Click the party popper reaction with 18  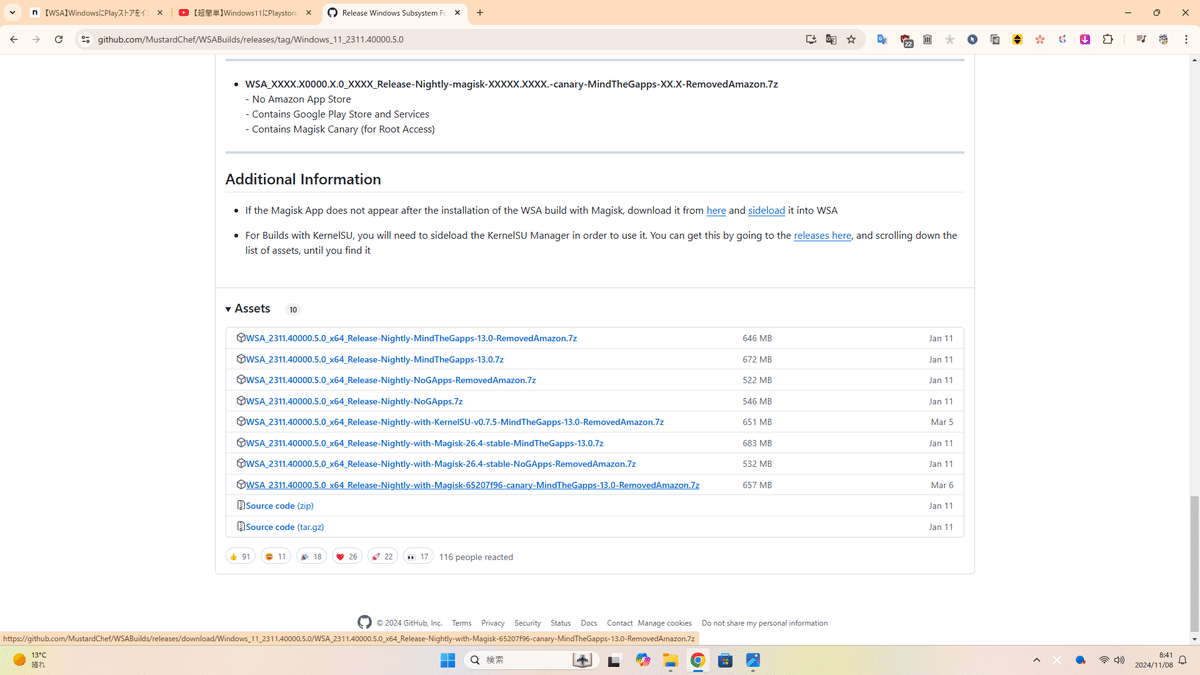311,556
